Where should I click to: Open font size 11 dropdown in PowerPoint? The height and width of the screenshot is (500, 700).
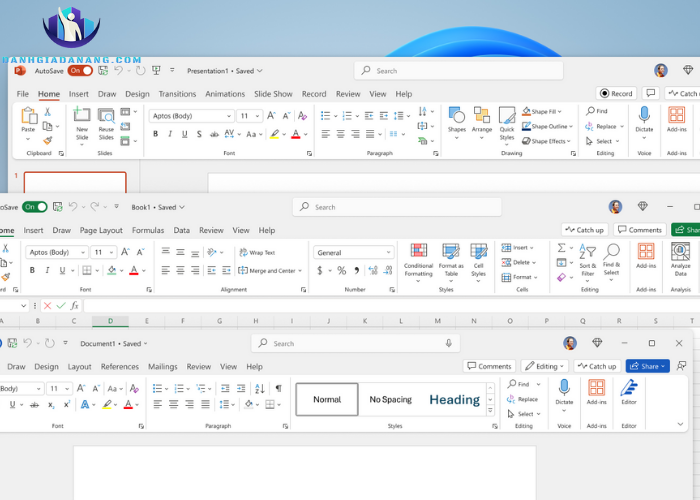coord(257,116)
